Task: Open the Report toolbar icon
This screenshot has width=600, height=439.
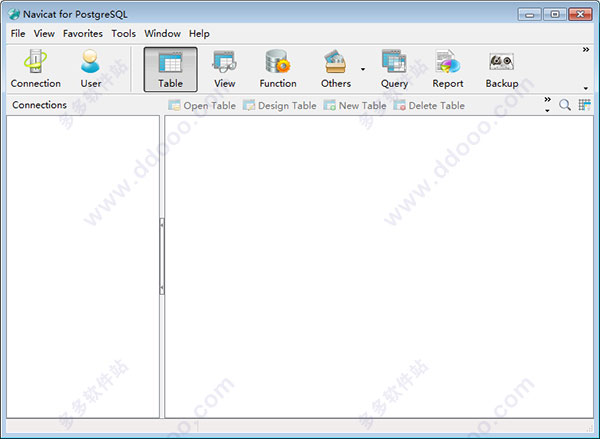Action: (448, 69)
